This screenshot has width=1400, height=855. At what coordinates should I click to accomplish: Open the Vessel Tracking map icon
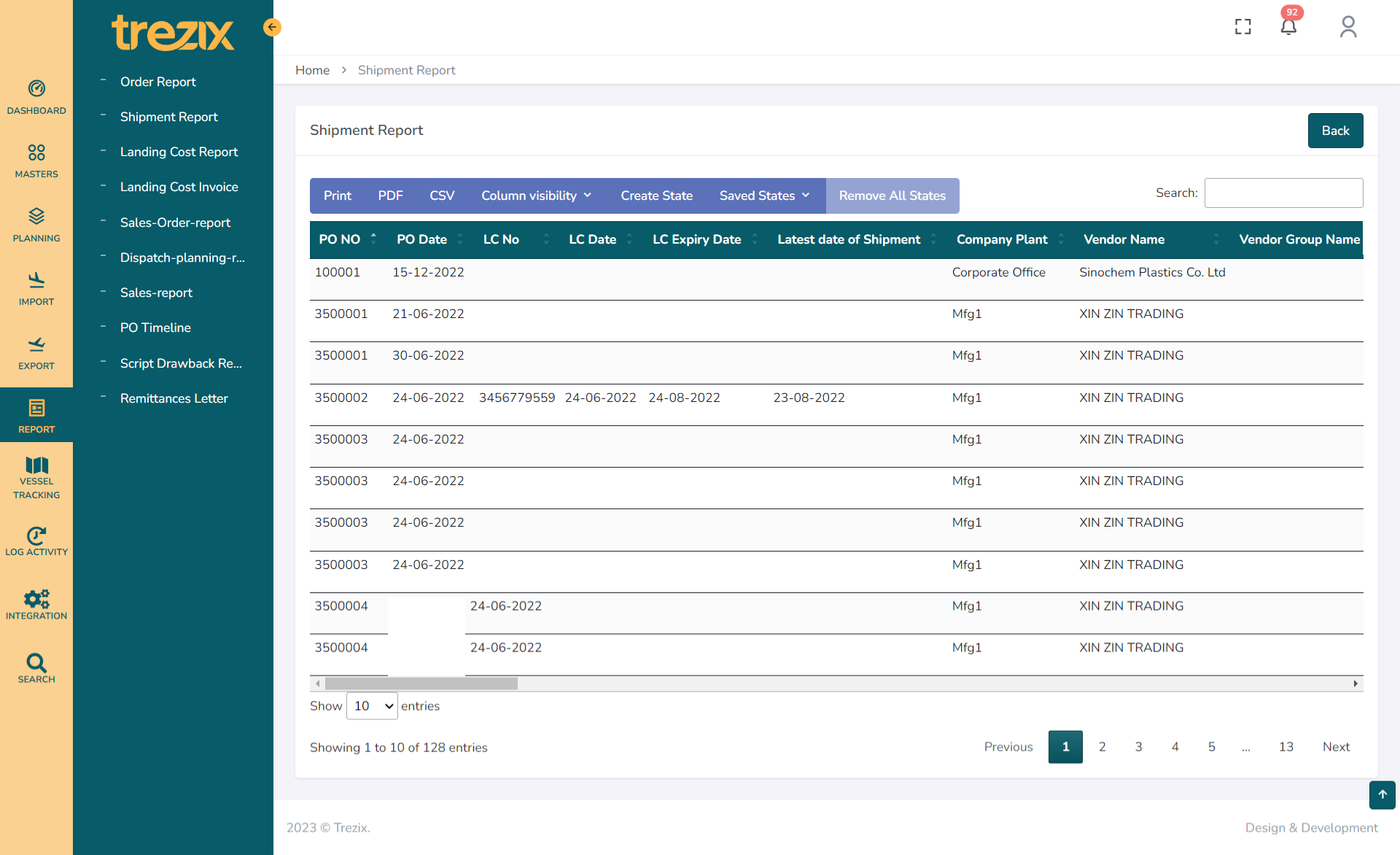click(36, 465)
